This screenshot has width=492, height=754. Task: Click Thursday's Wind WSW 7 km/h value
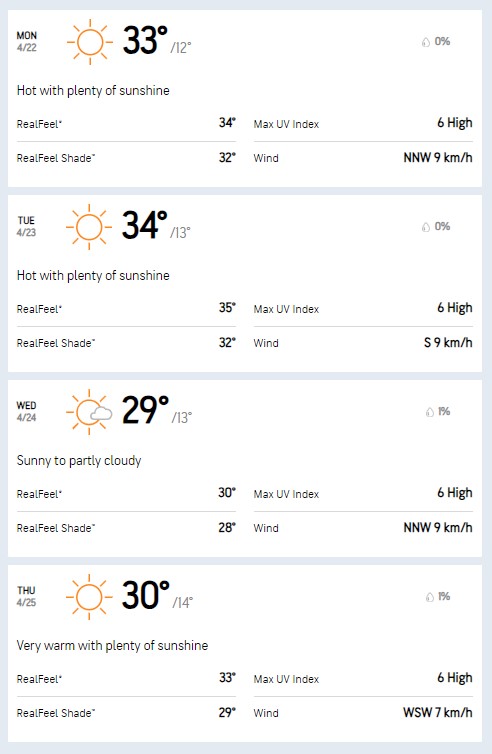tap(438, 713)
